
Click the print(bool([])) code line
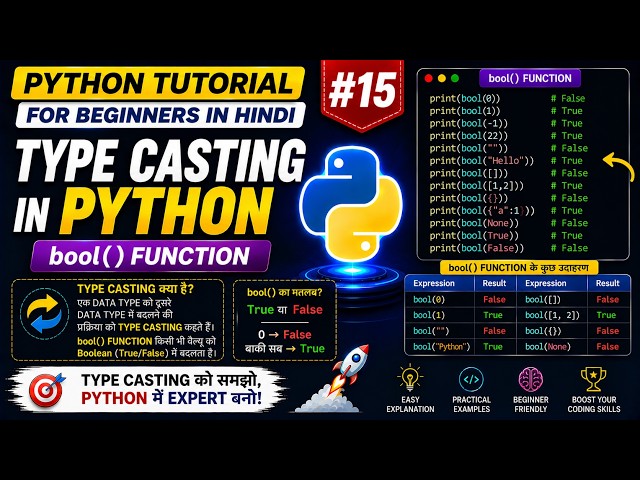pos(469,173)
